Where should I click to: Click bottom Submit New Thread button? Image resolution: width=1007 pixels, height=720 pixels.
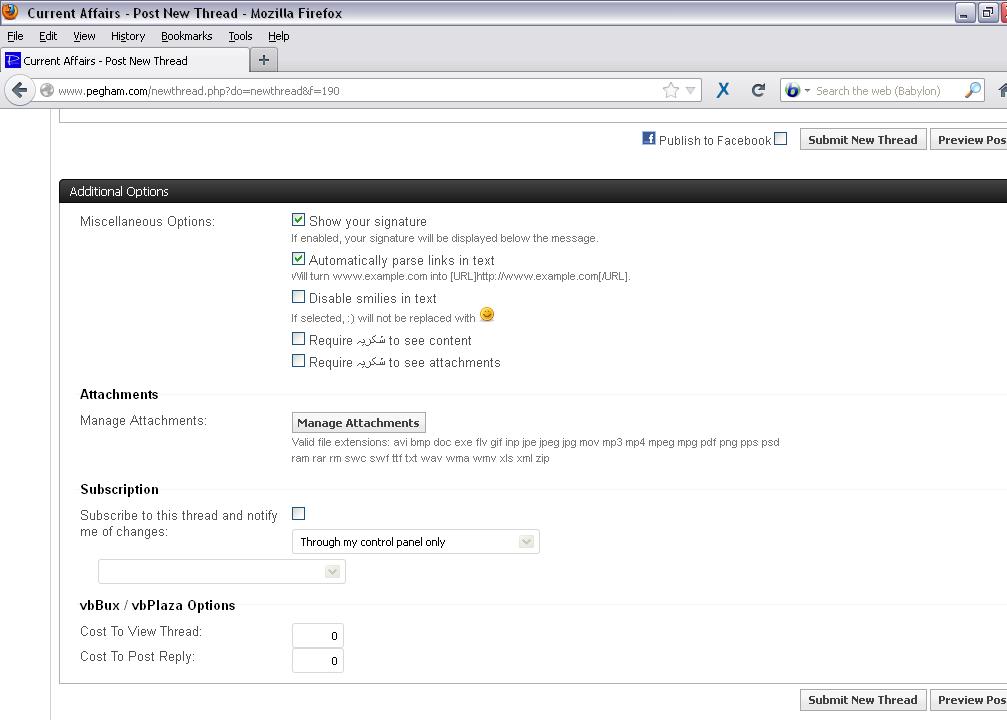[862, 700]
